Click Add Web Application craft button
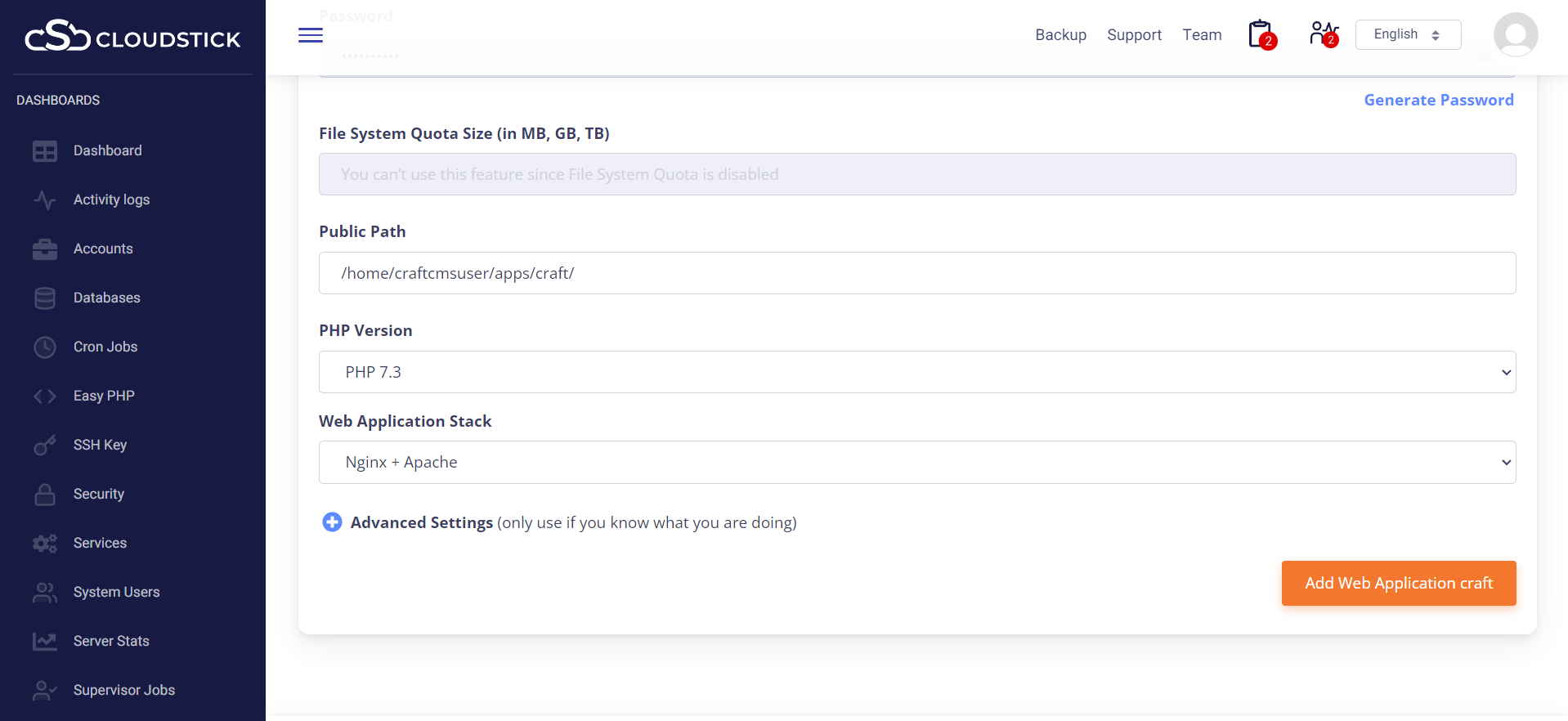The width and height of the screenshot is (1568, 721). pyautogui.click(x=1398, y=583)
